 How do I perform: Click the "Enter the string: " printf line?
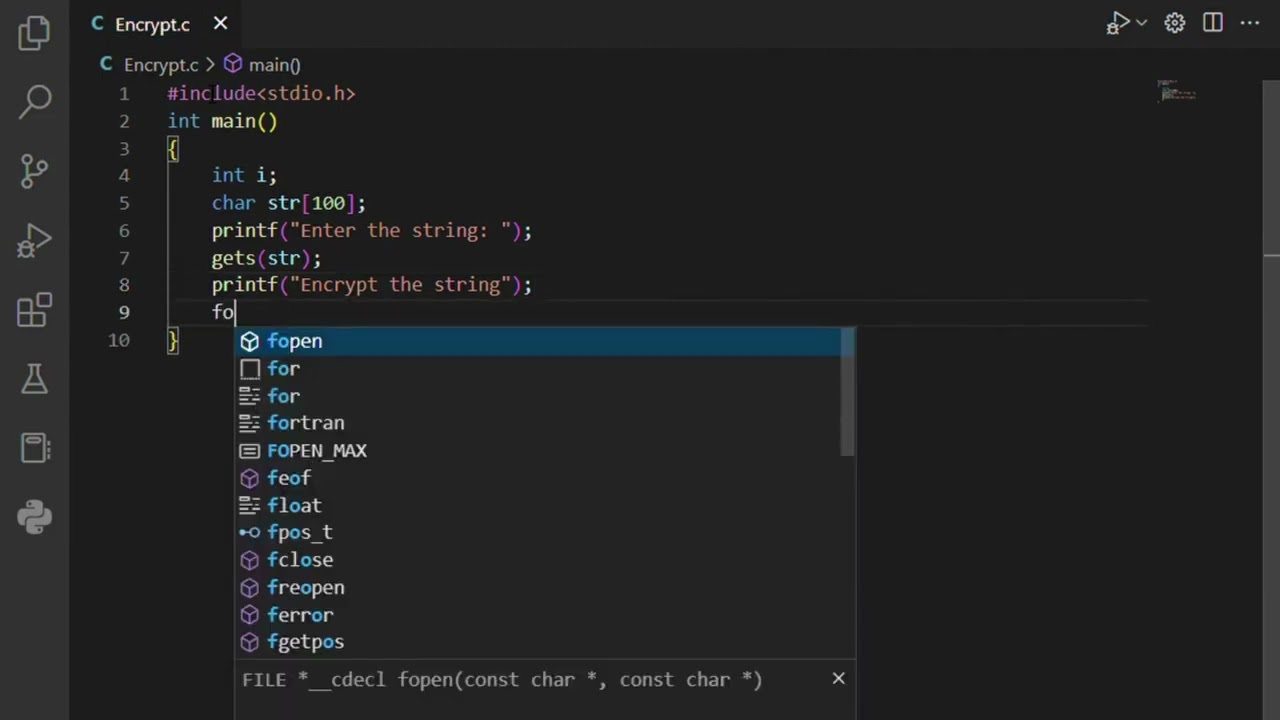tap(372, 231)
